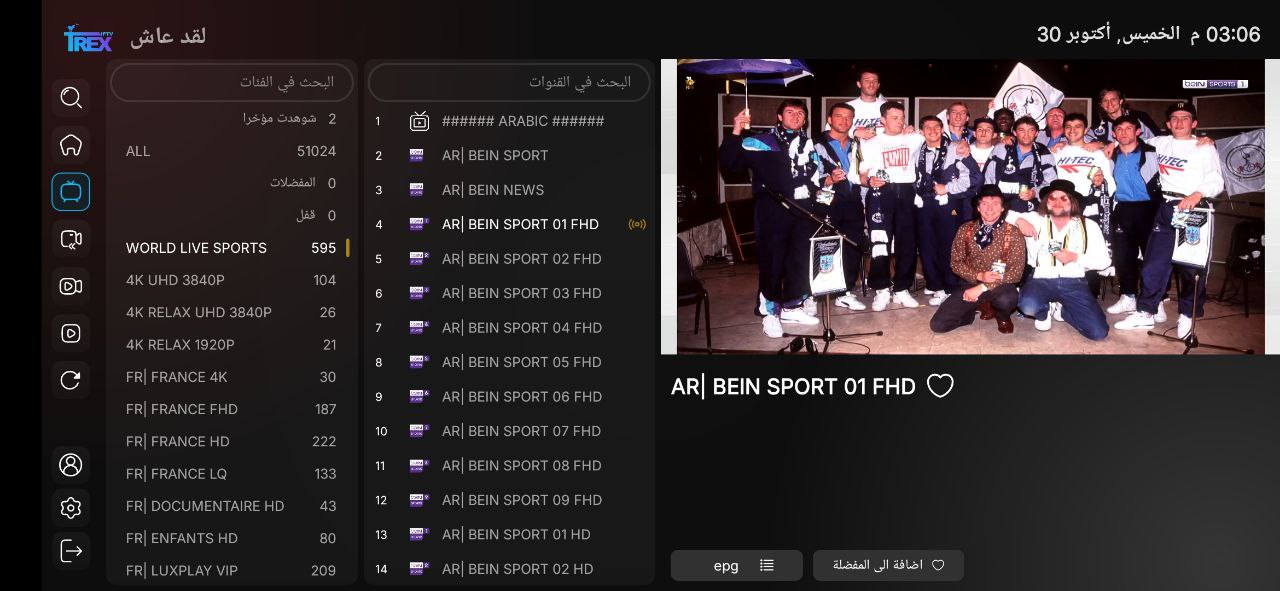Select FR| FRANCE FHD category

(232, 409)
